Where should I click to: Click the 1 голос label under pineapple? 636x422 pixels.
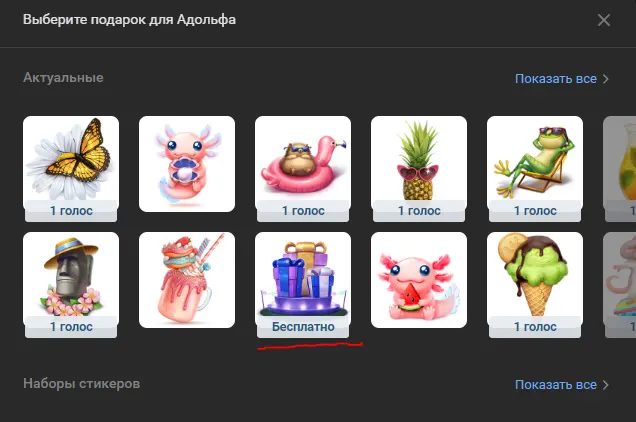click(419, 211)
